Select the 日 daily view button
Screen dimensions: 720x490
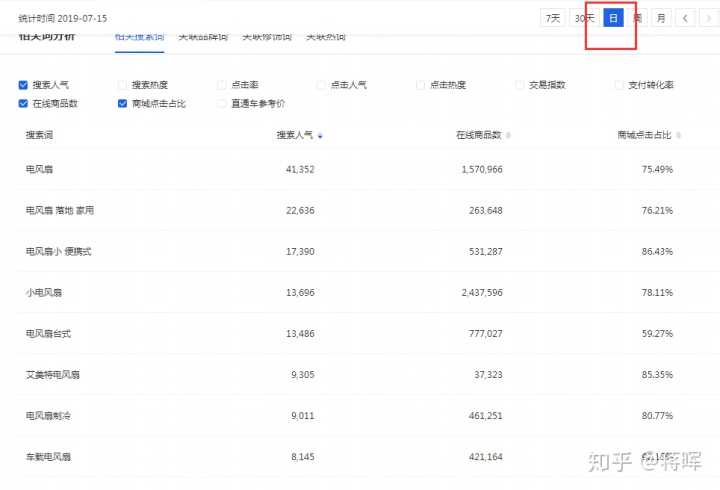point(614,18)
